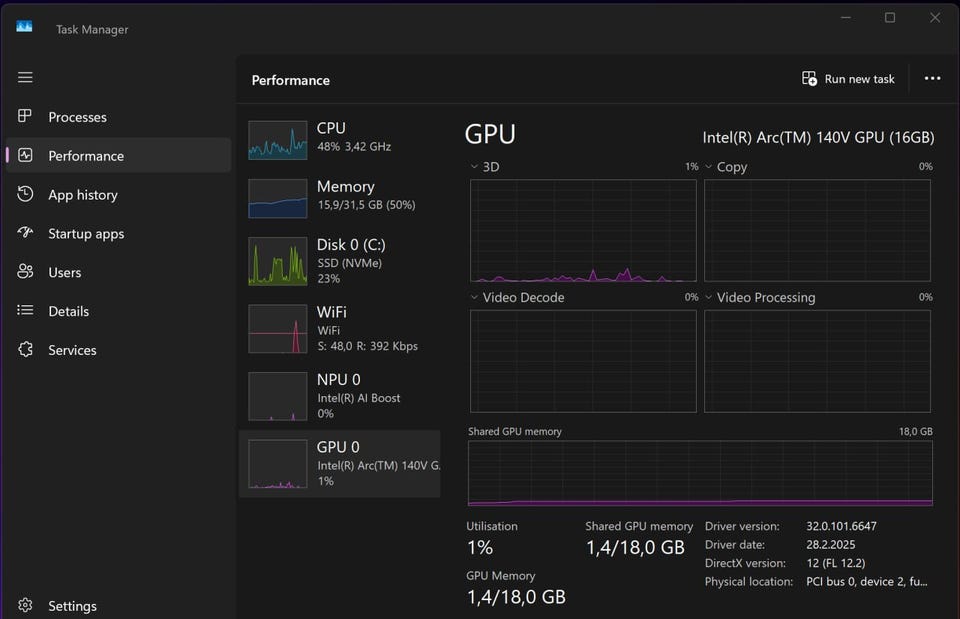The height and width of the screenshot is (619, 960).
Task: Select NPU 0 Intel AI Boost
Action: pyautogui.click(x=278, y=396)
